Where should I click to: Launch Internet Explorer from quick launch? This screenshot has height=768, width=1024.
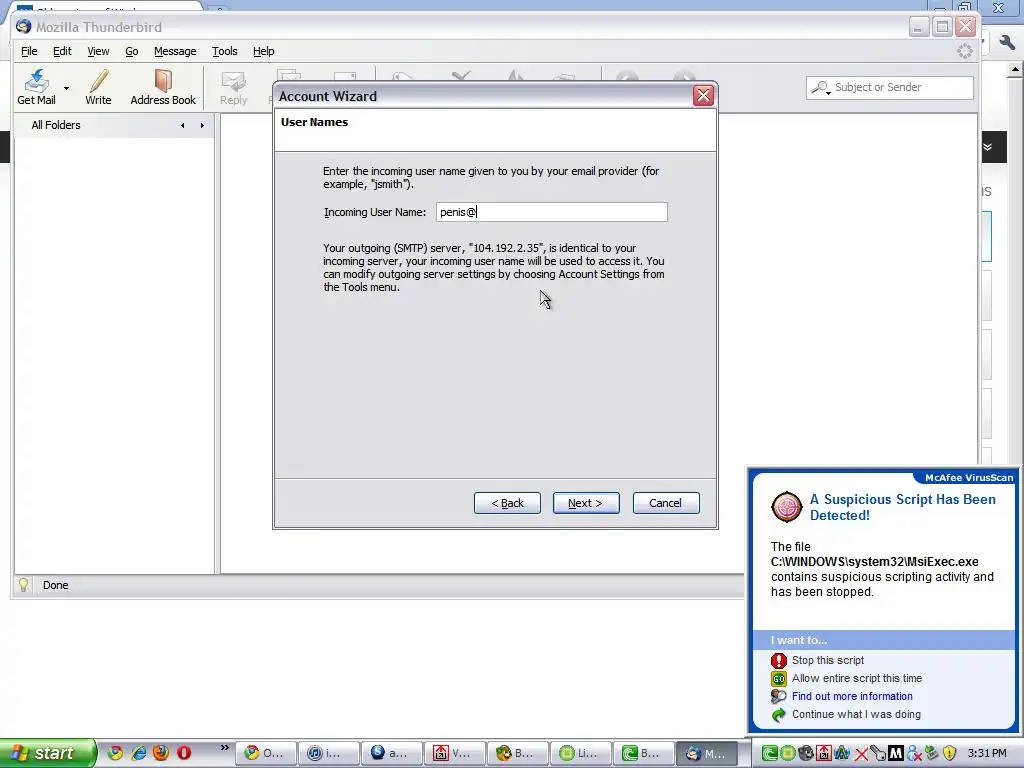tap(138, 753)
